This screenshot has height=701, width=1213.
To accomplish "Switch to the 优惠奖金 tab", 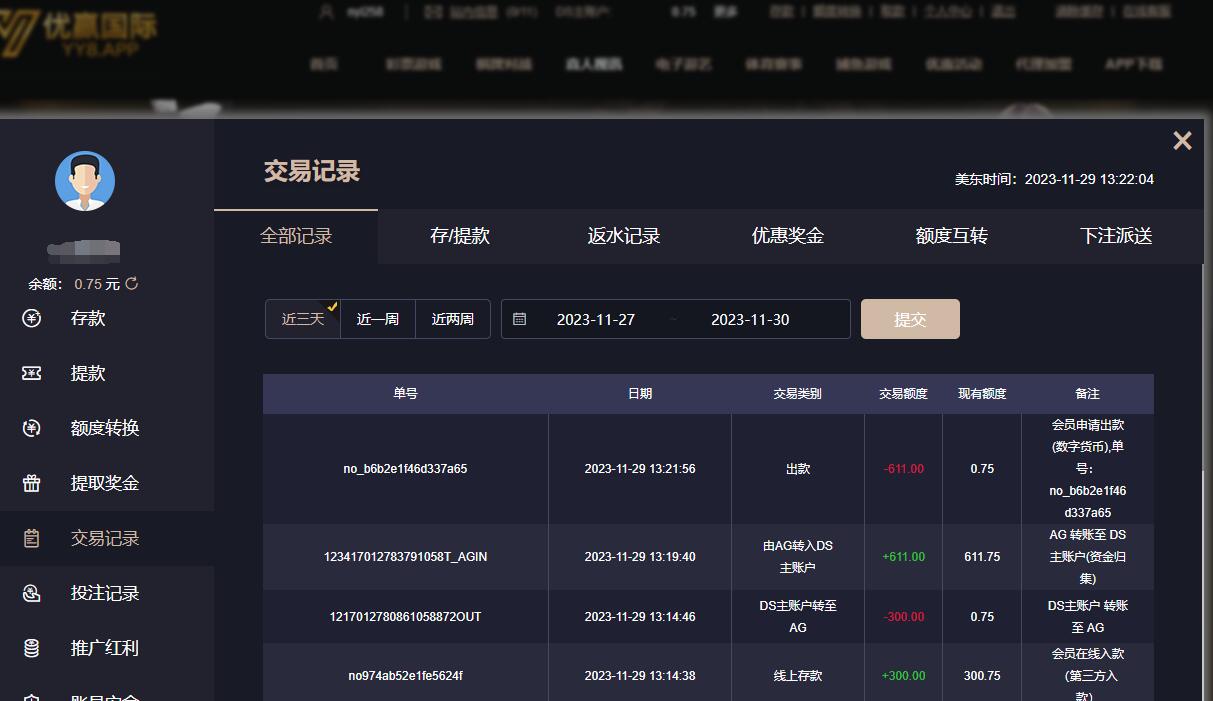I will click(788, 236).
